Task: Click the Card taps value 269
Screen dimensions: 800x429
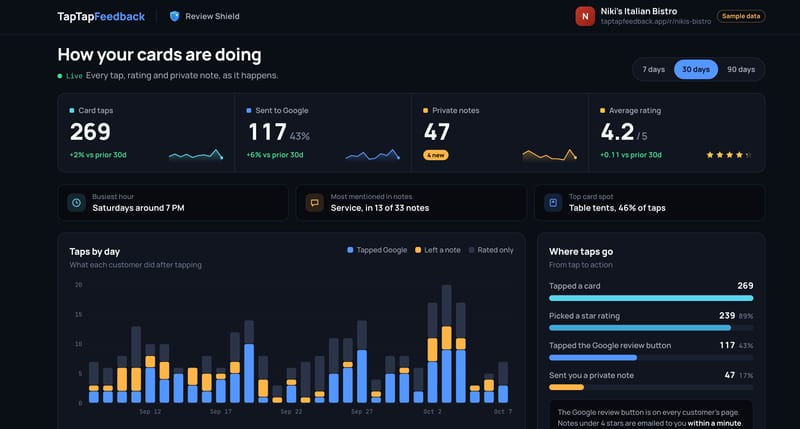Action: pyautogui.click(x=90, y=132)
